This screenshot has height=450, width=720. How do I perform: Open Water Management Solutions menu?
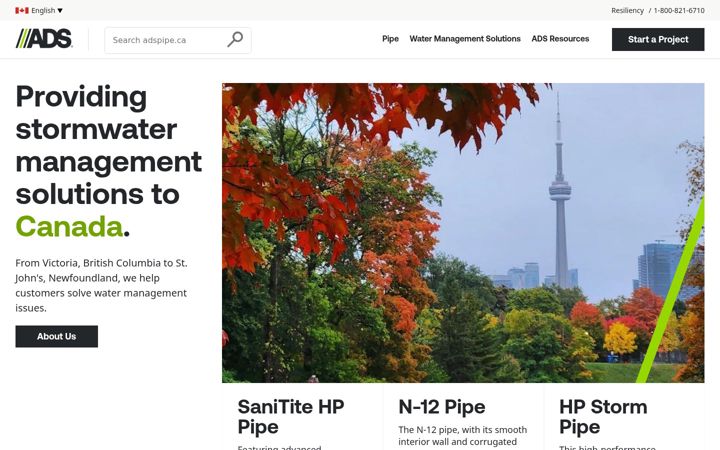pos(465,39)
